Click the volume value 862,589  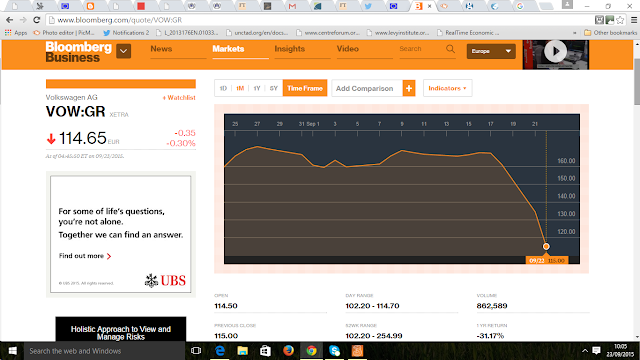coord(492,306)
